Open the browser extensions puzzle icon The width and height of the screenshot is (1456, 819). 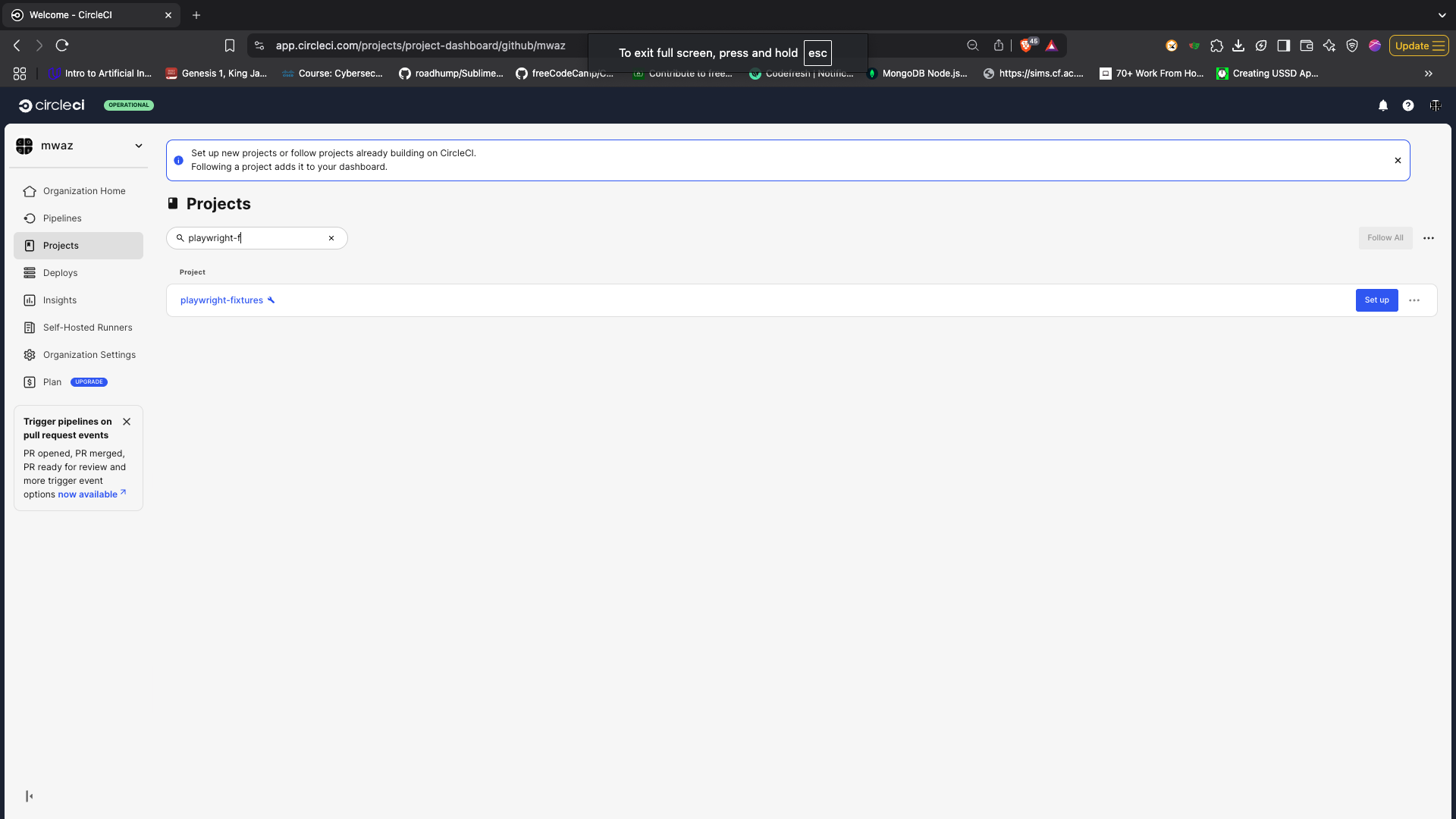[x=1216, y=45]
